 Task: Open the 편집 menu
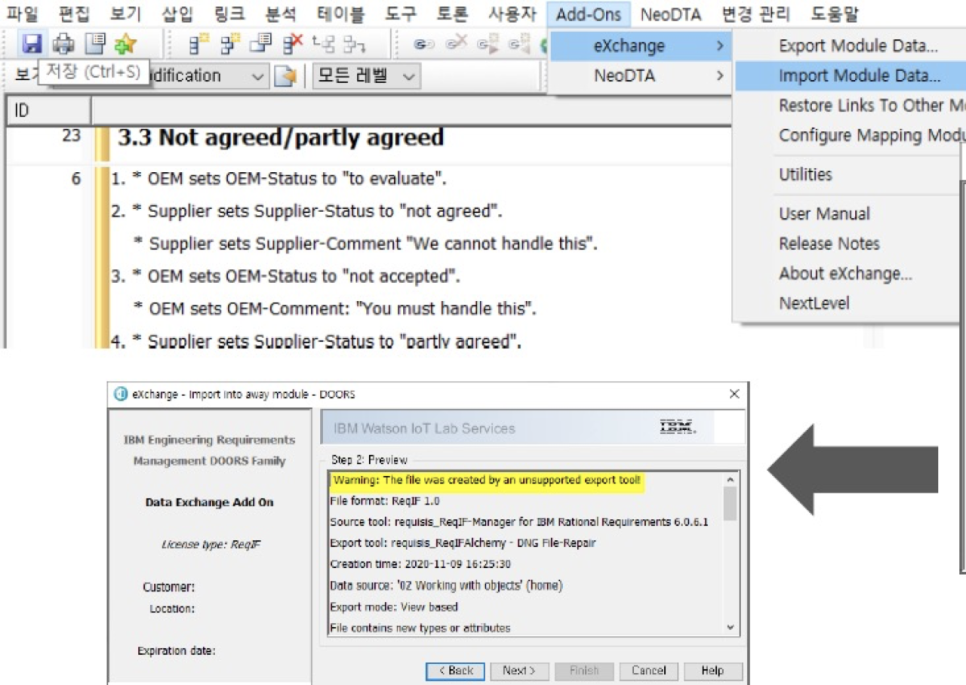(x=74, y=14)
